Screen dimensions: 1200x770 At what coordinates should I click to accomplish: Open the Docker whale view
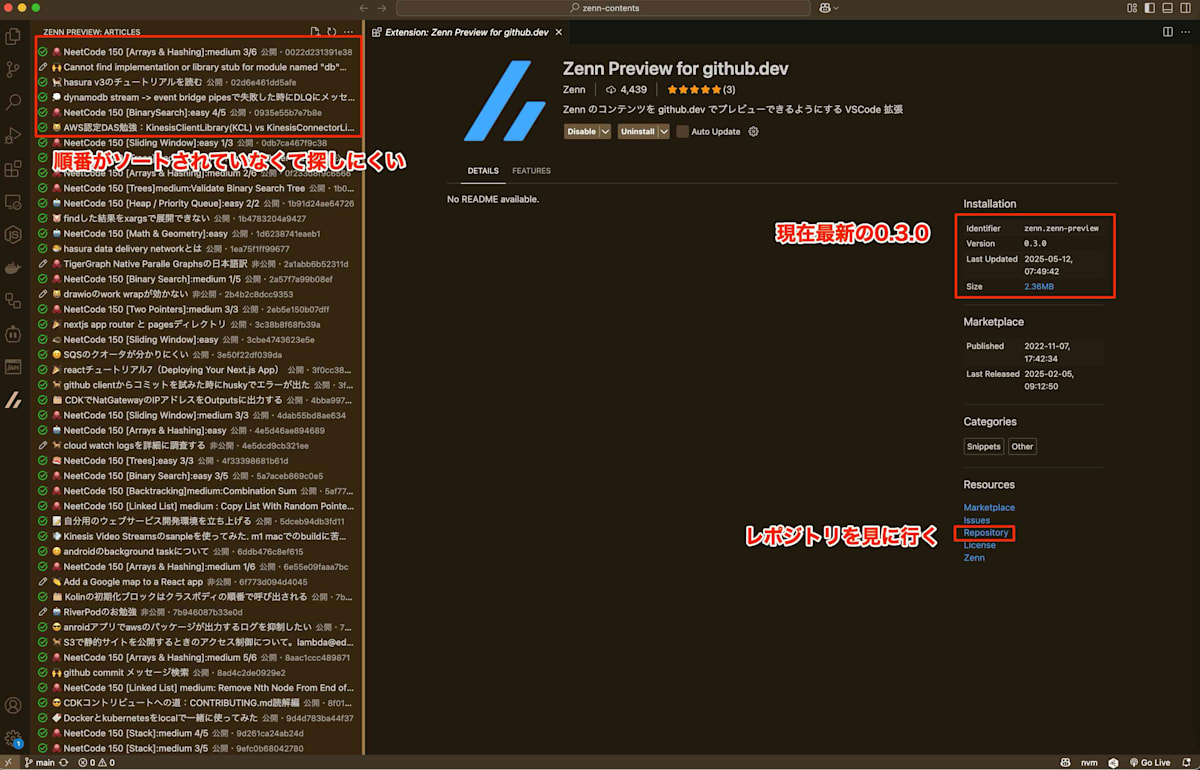tap(14, 267)
